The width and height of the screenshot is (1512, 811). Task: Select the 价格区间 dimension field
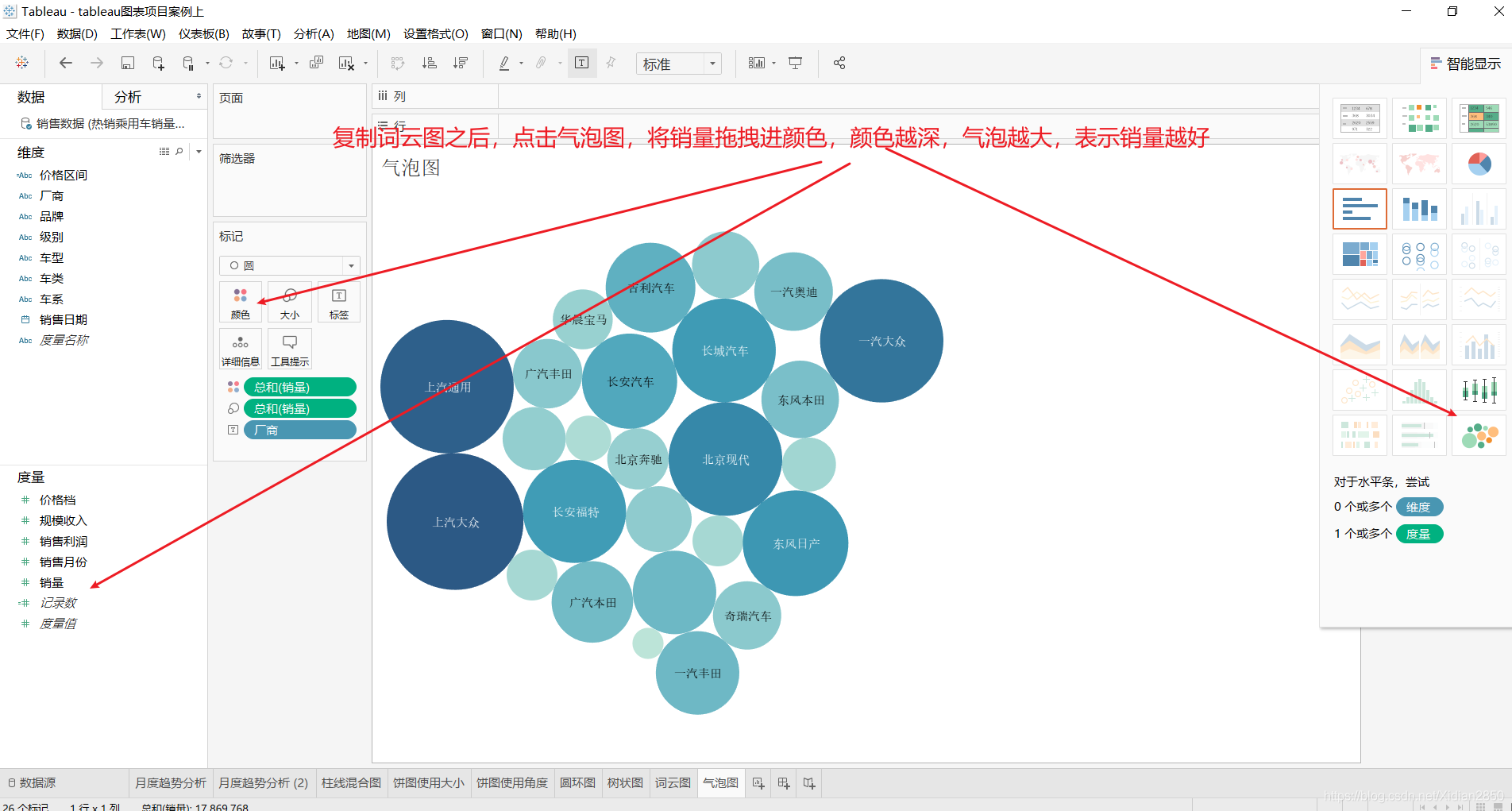pos(64,175)
